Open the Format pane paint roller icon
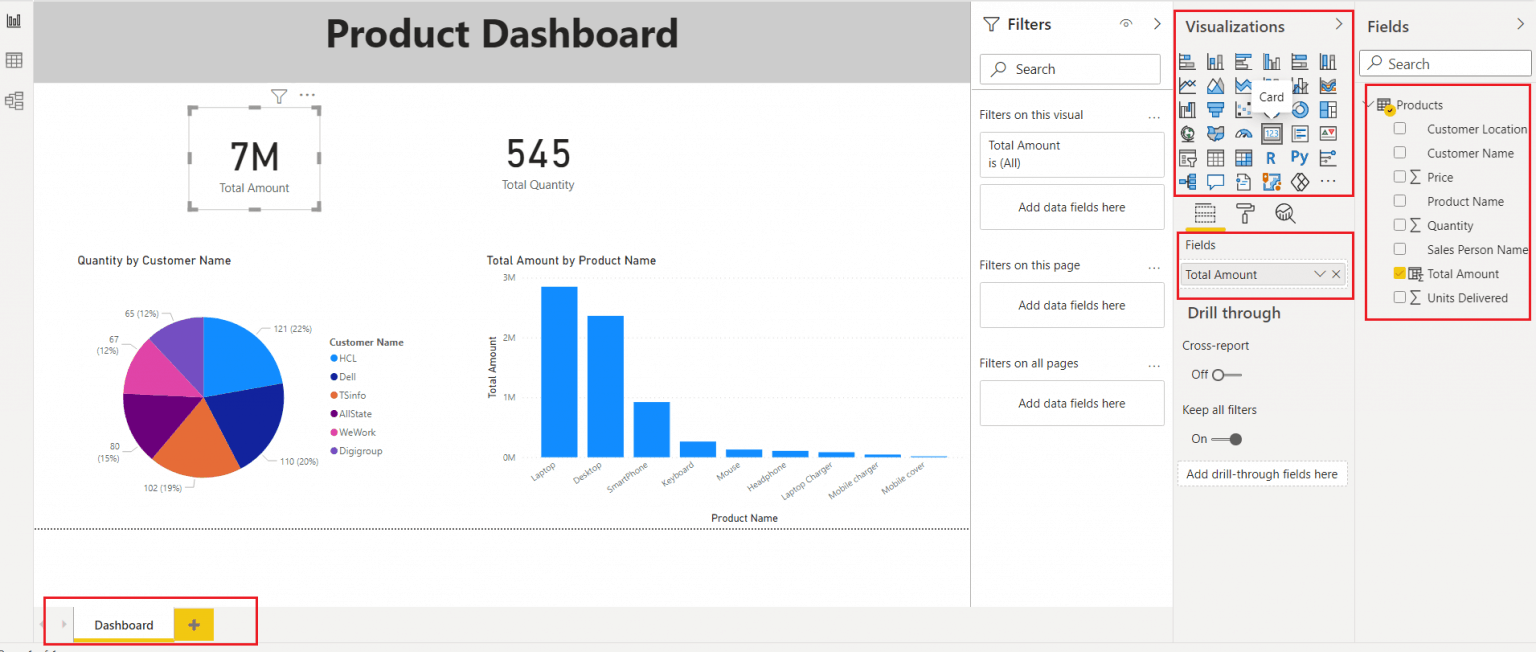The width and height of the screenshot is (1536, 652). 1244,213
